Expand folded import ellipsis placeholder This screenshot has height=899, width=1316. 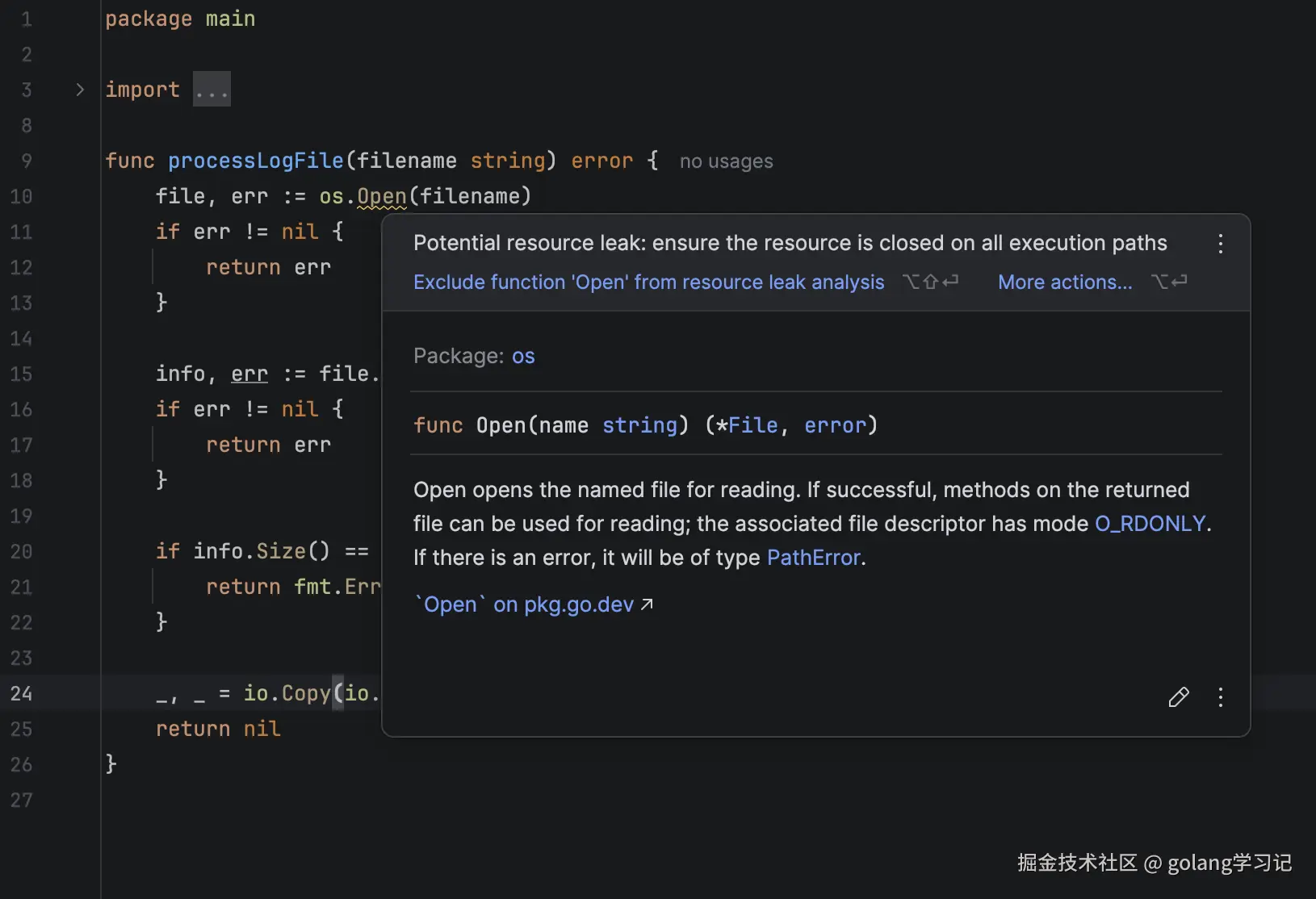point(212,90)
